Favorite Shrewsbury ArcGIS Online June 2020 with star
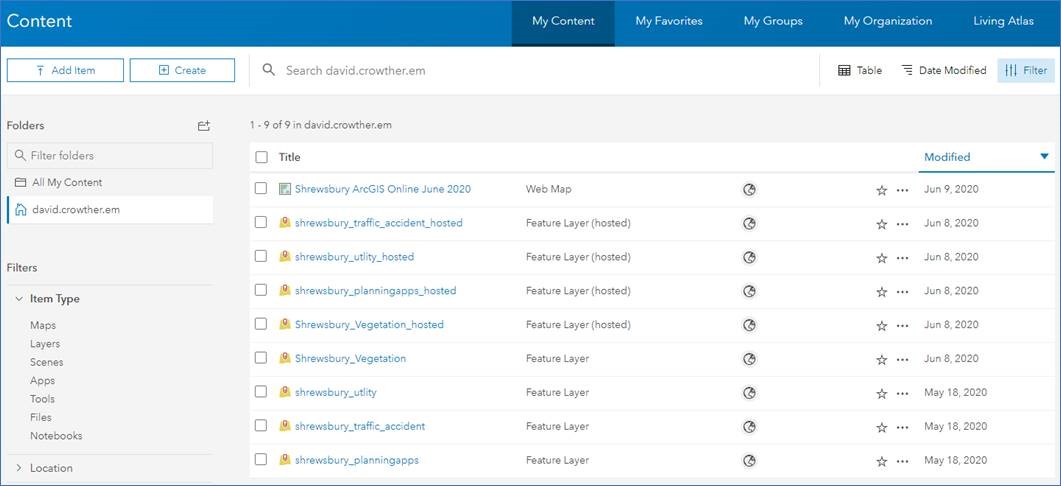The width and height of the screenshot is (1061, 486). pyautogui.click(x=881, y=190)
